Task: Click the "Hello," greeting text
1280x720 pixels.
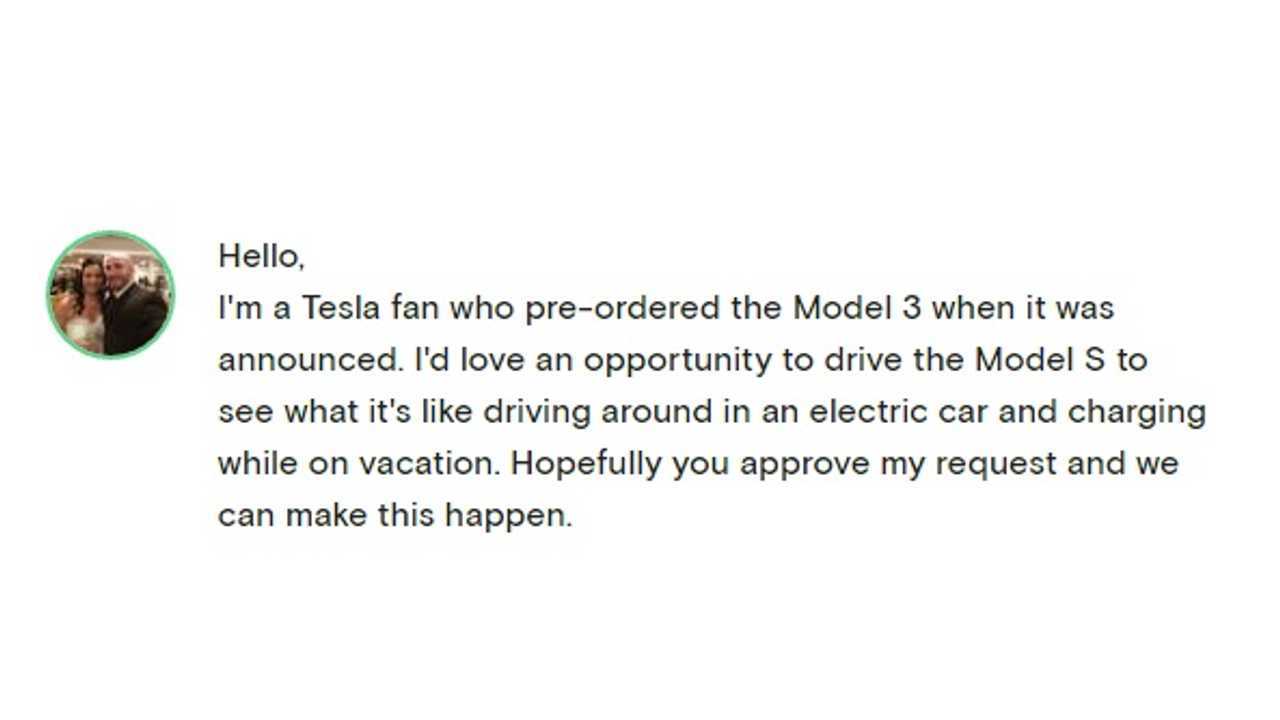Action: (261, 256)
